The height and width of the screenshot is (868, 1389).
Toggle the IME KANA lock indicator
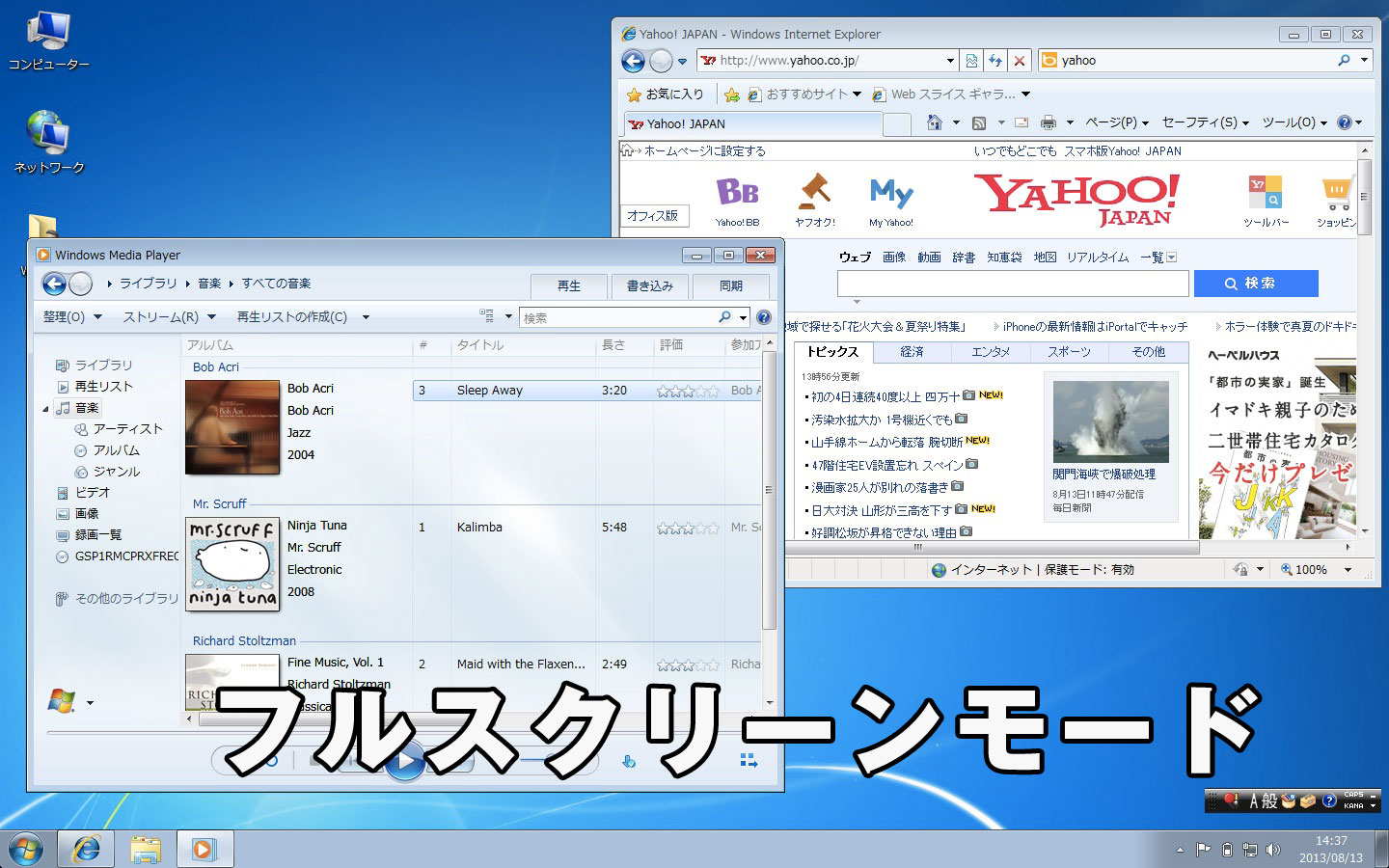(x=1354, y=805)
